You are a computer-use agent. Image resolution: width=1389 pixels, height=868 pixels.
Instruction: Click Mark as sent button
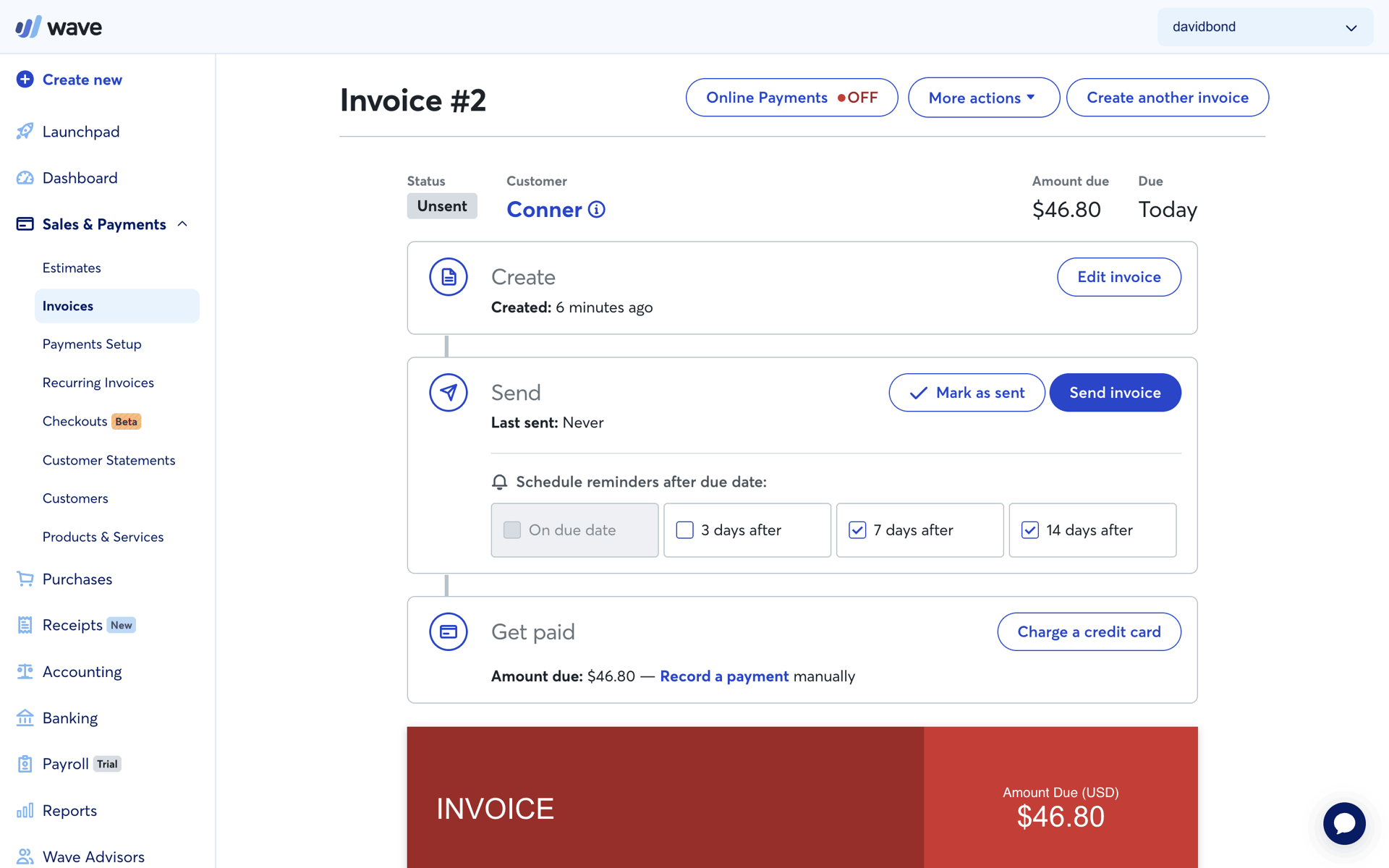(x=967, y=393)
